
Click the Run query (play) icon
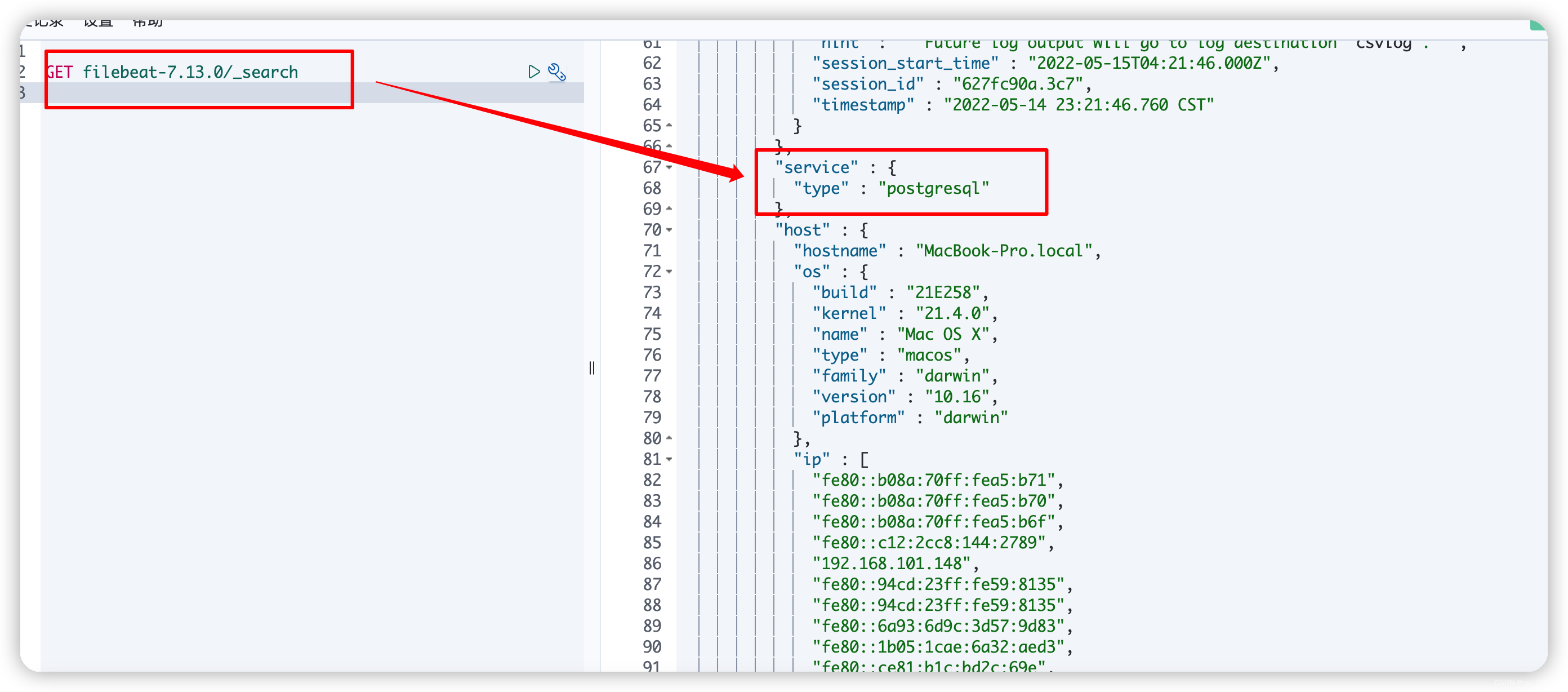tap(534, 71)
